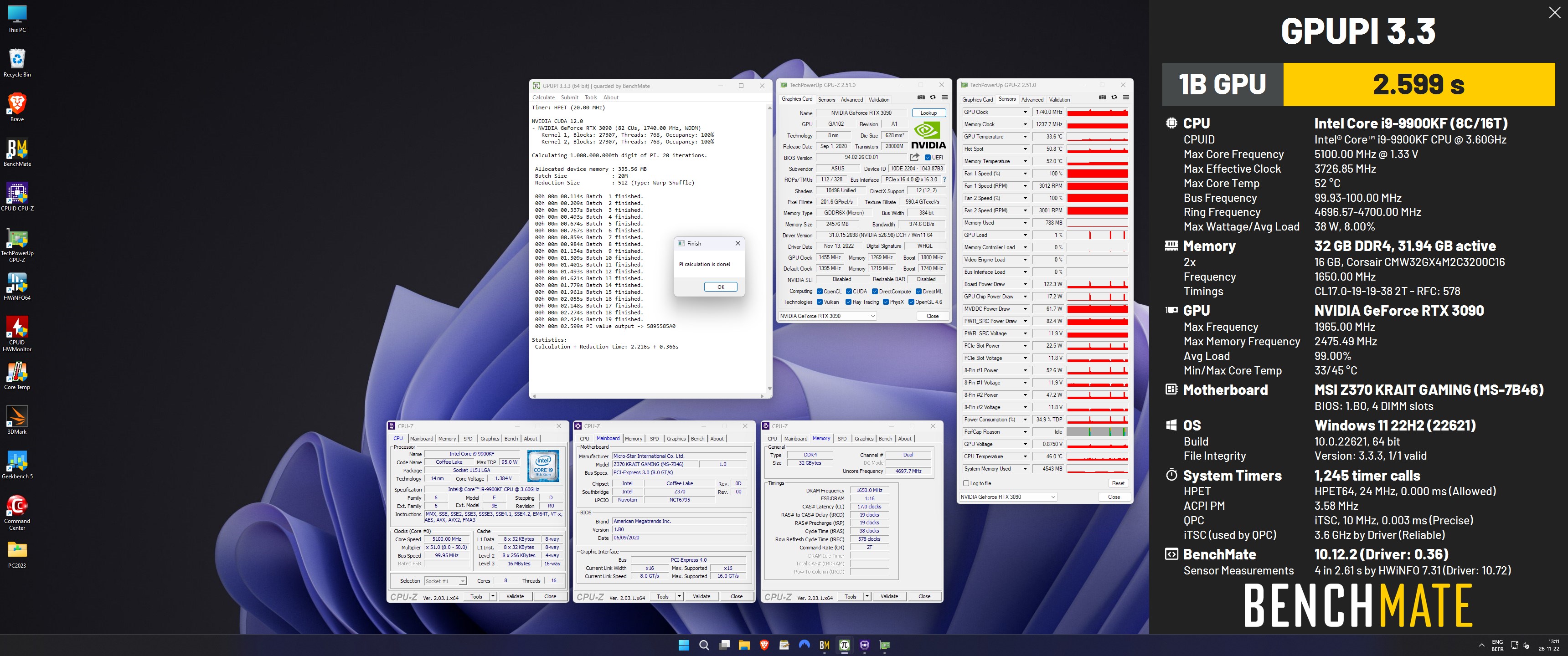Click the CPU-Z chip icon in the taskbar
The width and height of the screenshot is (1568, 656).
tap(864, 645)
